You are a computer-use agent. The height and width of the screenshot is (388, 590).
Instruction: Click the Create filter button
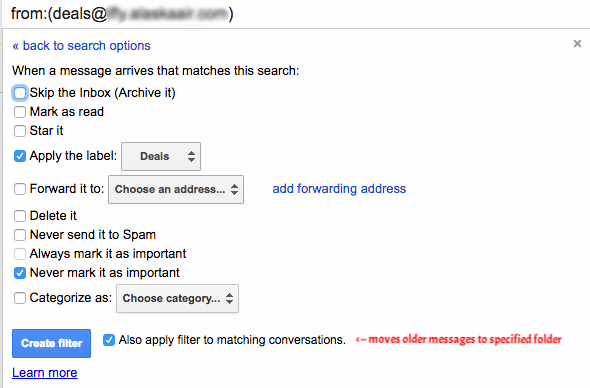click(52, 343)
